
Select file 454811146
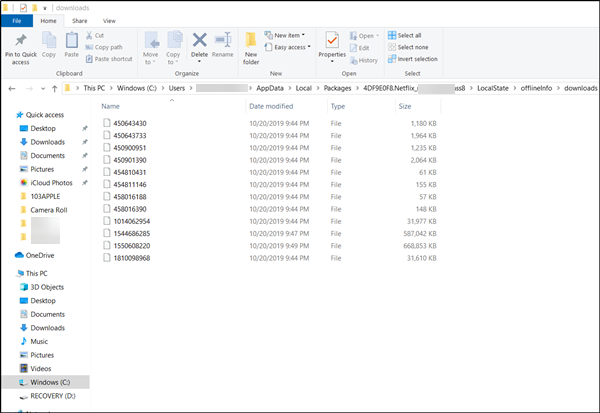(x=130, y=184)
